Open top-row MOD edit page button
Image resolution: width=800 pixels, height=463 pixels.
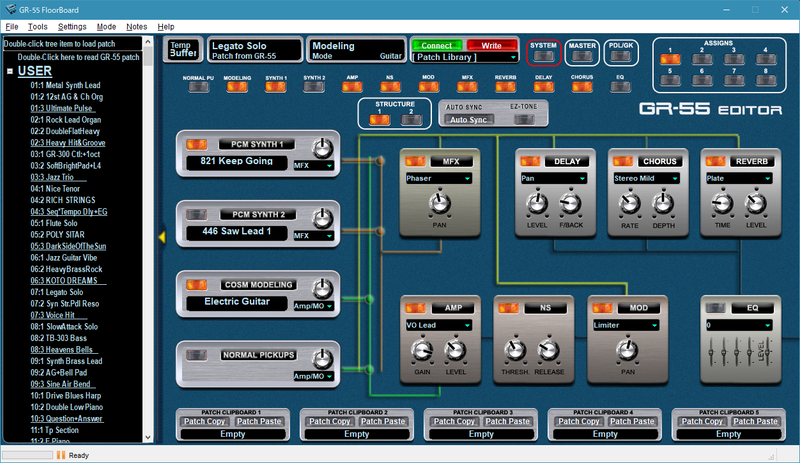click(429, 87)
